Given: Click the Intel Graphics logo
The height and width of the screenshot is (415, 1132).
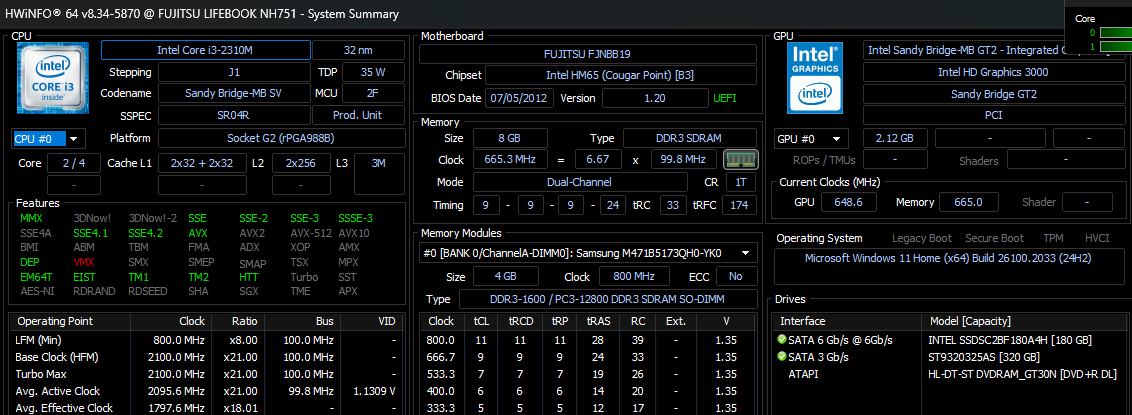Looking at the screenshot, I should point(815,77).
